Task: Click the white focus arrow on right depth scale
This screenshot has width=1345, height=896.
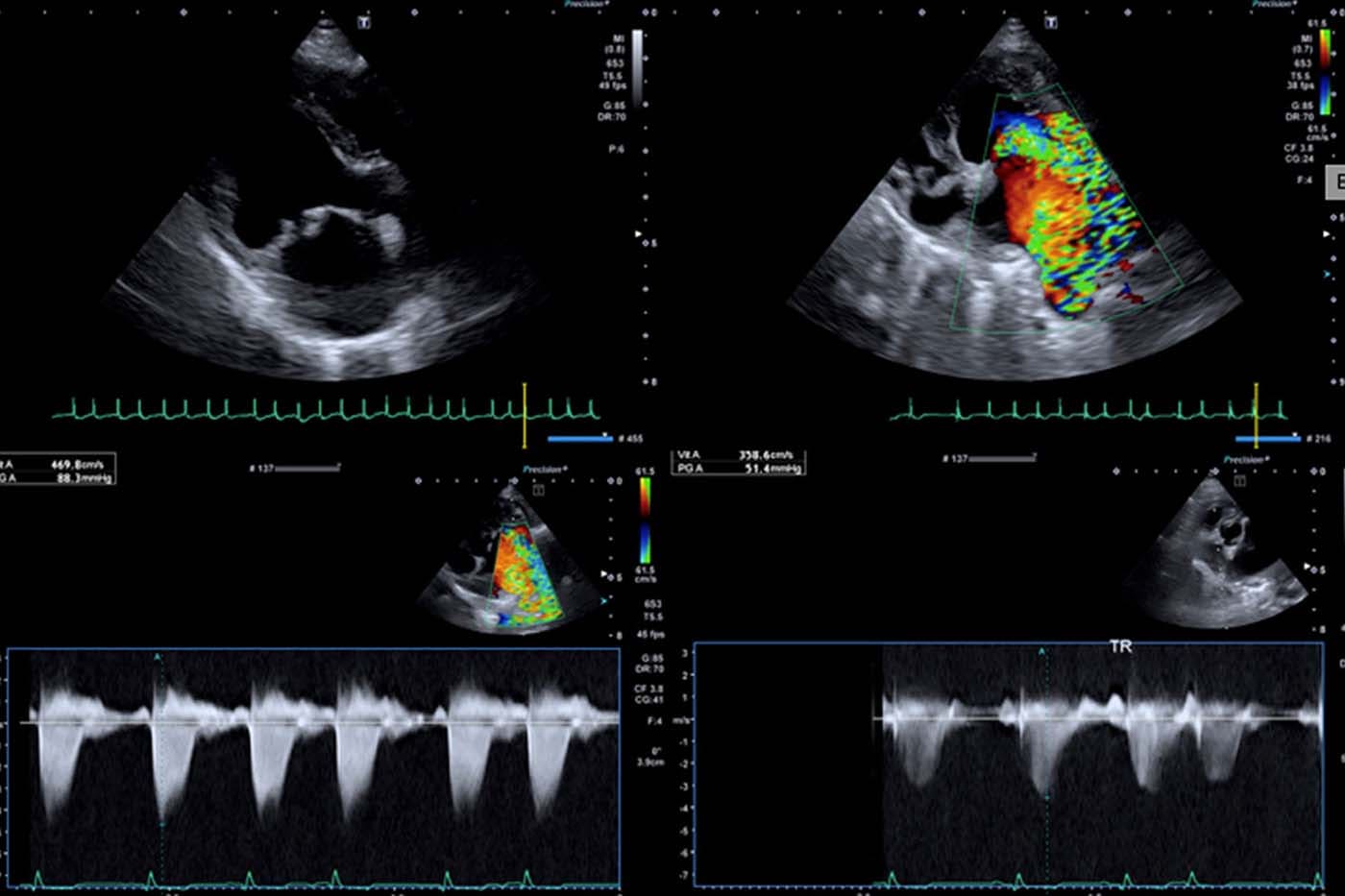Action: 1330,233
